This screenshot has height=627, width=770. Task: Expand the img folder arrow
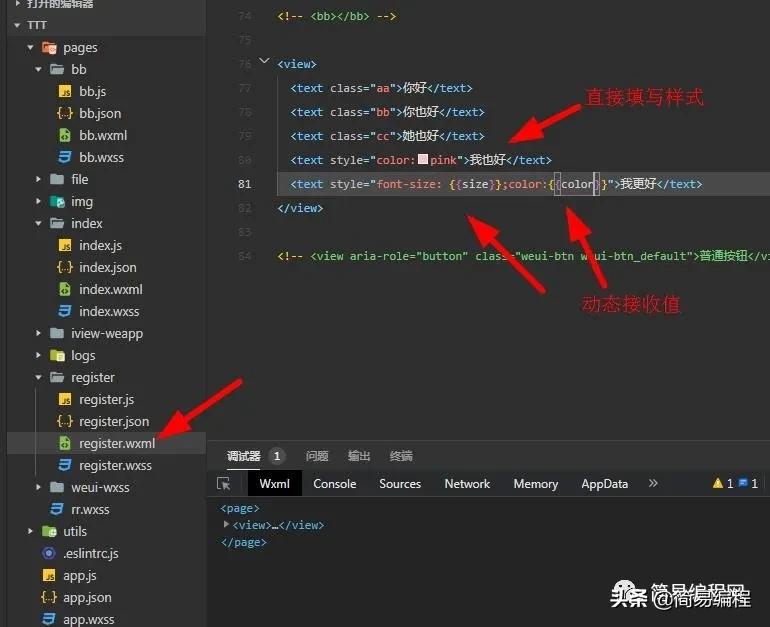pos(38,201)
